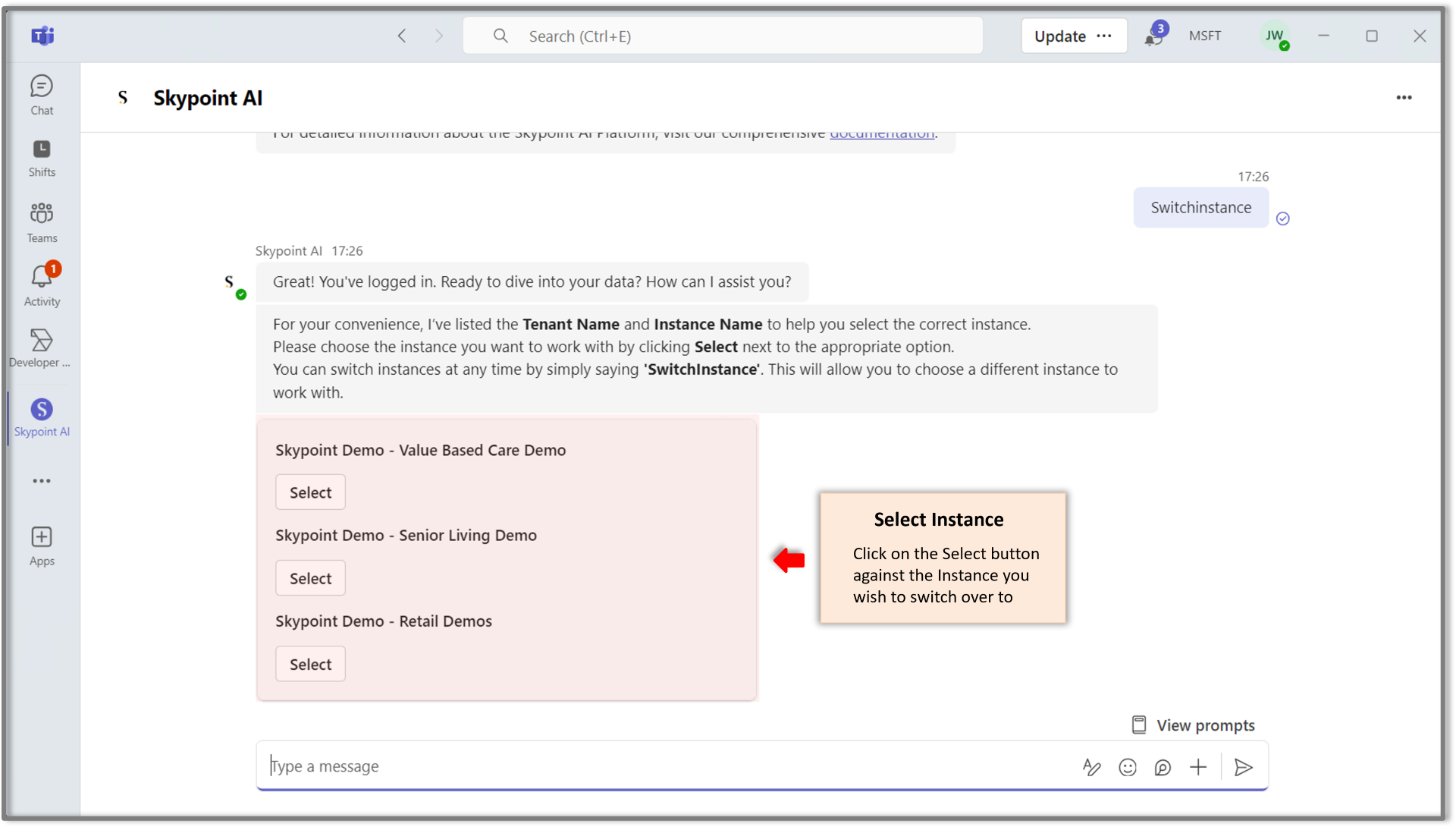The width and height of the screenshot is (1456, 827).
Task: Open the Chat icon in sidebar
Action: (42, 95)
